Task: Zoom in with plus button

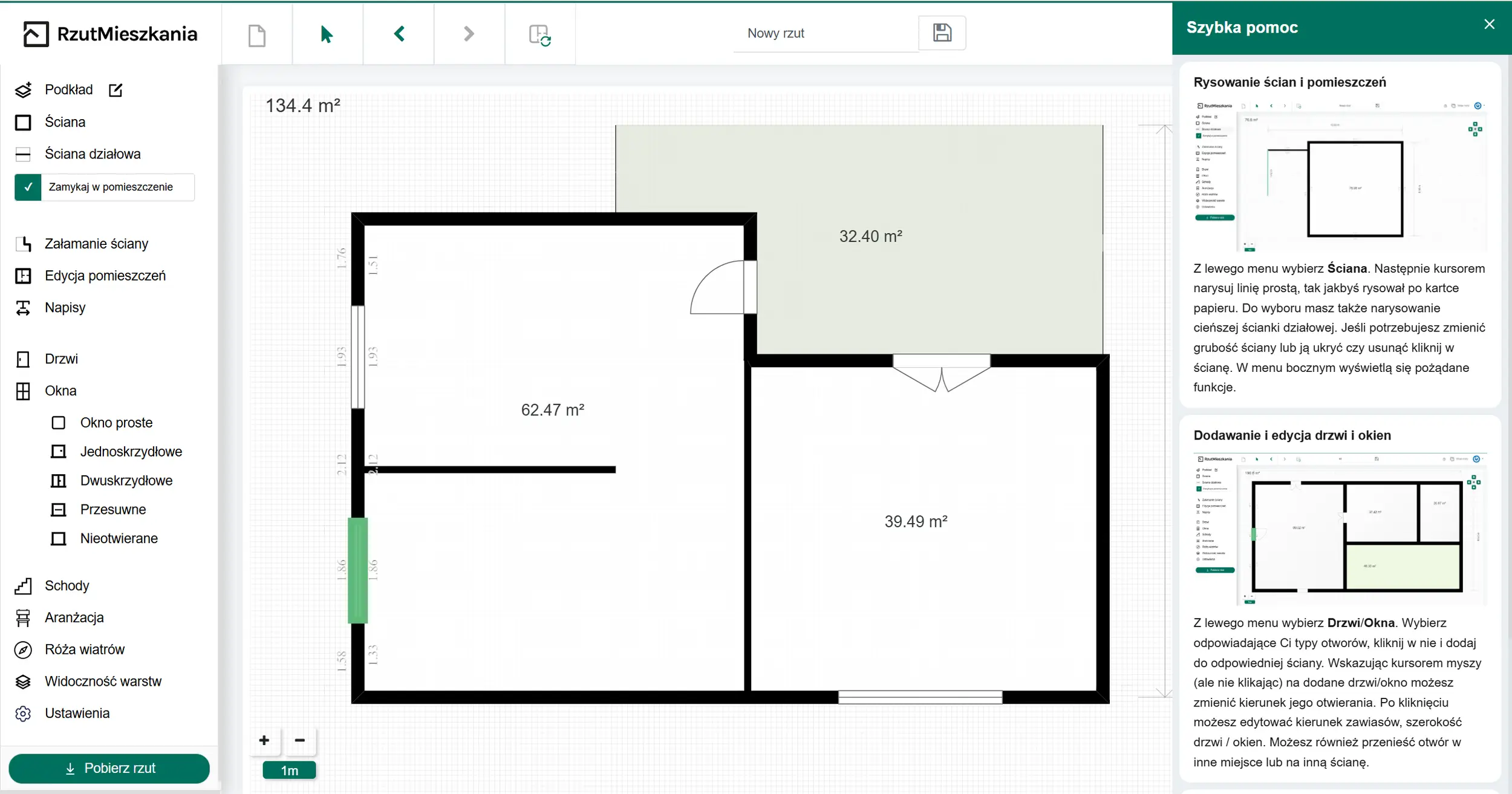Action: pos(264,740)
